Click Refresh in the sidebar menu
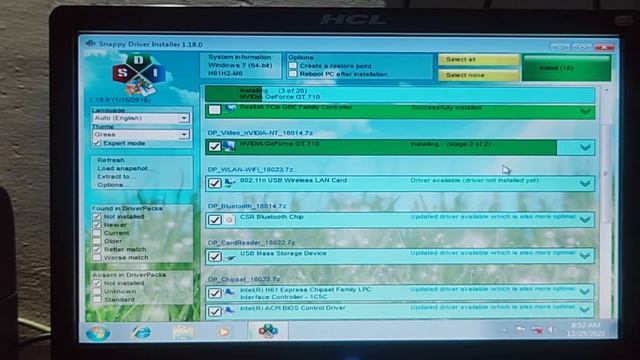 tap(111, 160)
